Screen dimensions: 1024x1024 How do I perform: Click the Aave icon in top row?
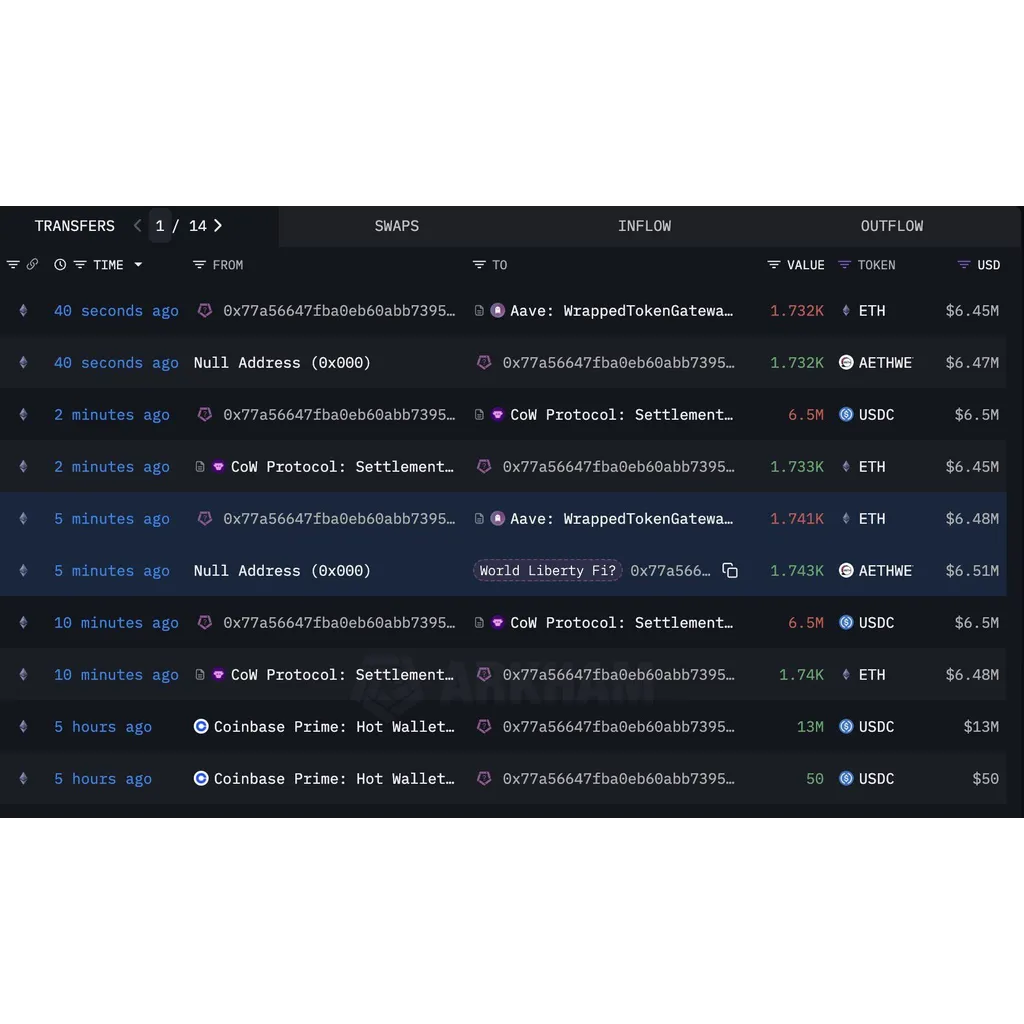pos(498,310)
